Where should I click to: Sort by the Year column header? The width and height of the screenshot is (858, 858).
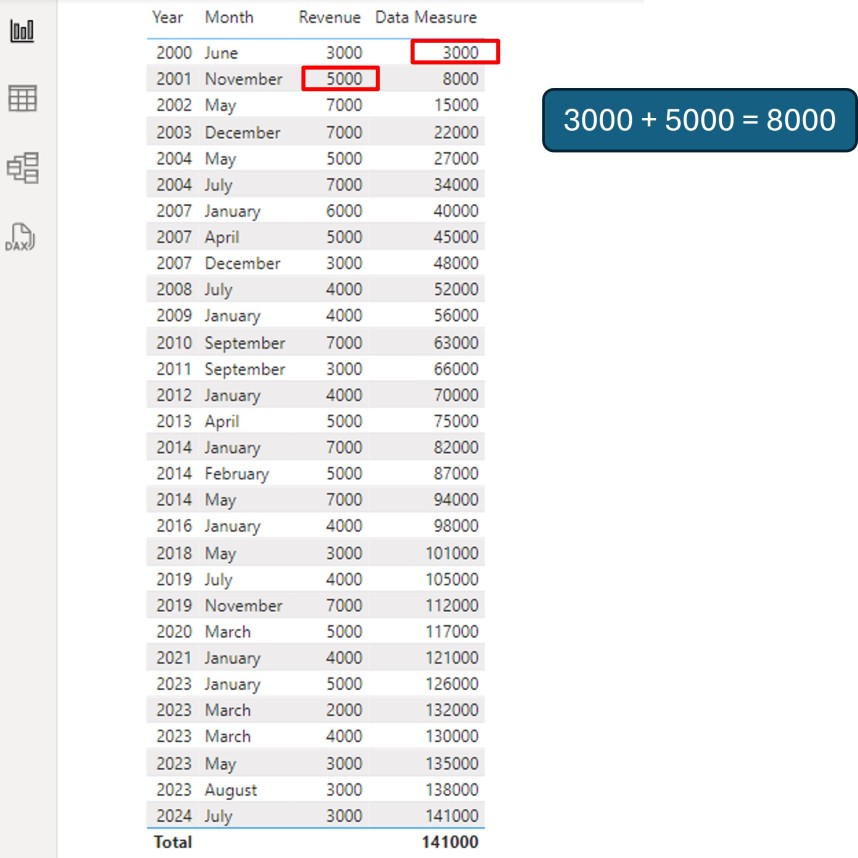coord(167,17)
